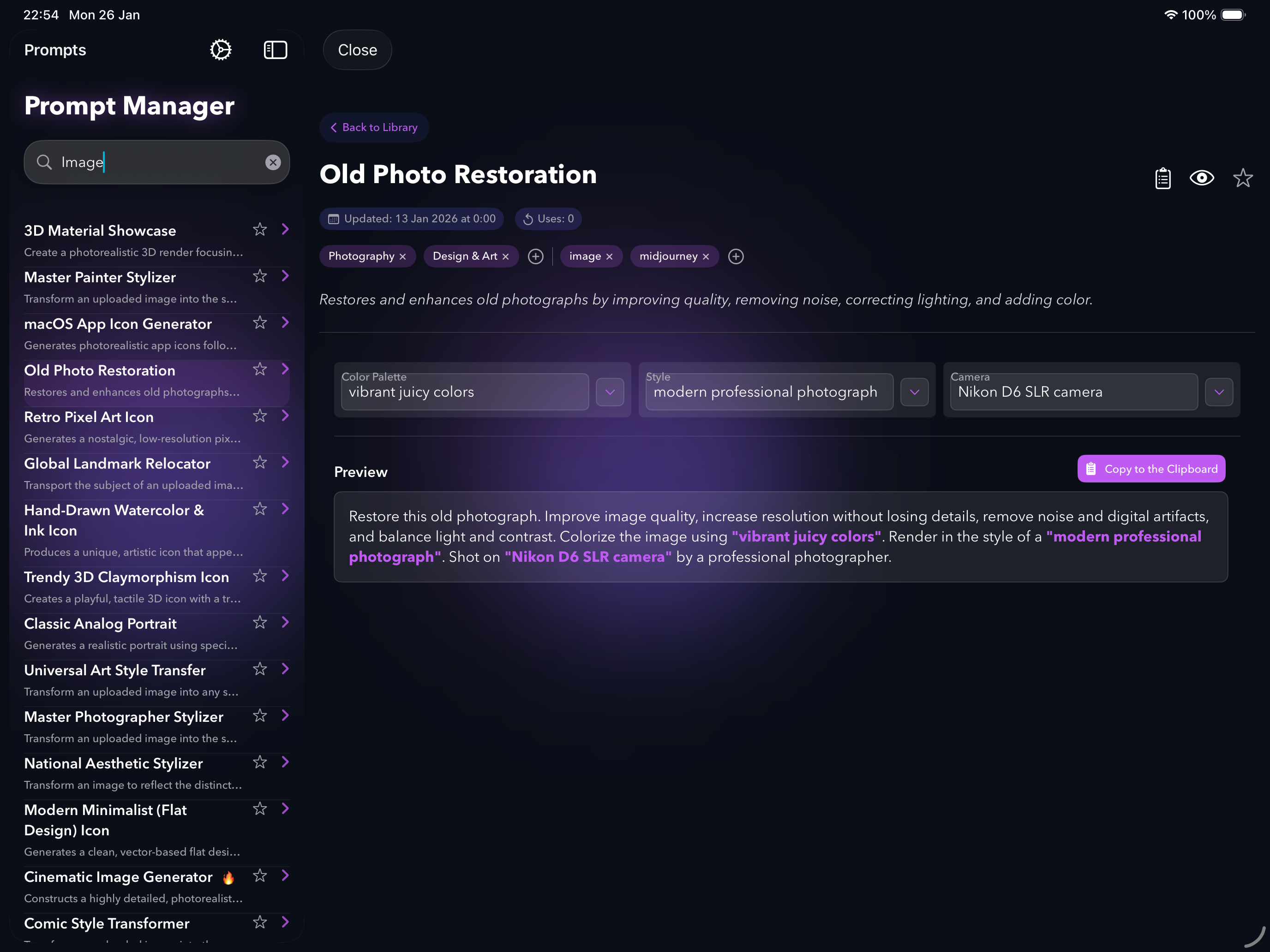Click the calendar Updated date badge

(411, 219)
